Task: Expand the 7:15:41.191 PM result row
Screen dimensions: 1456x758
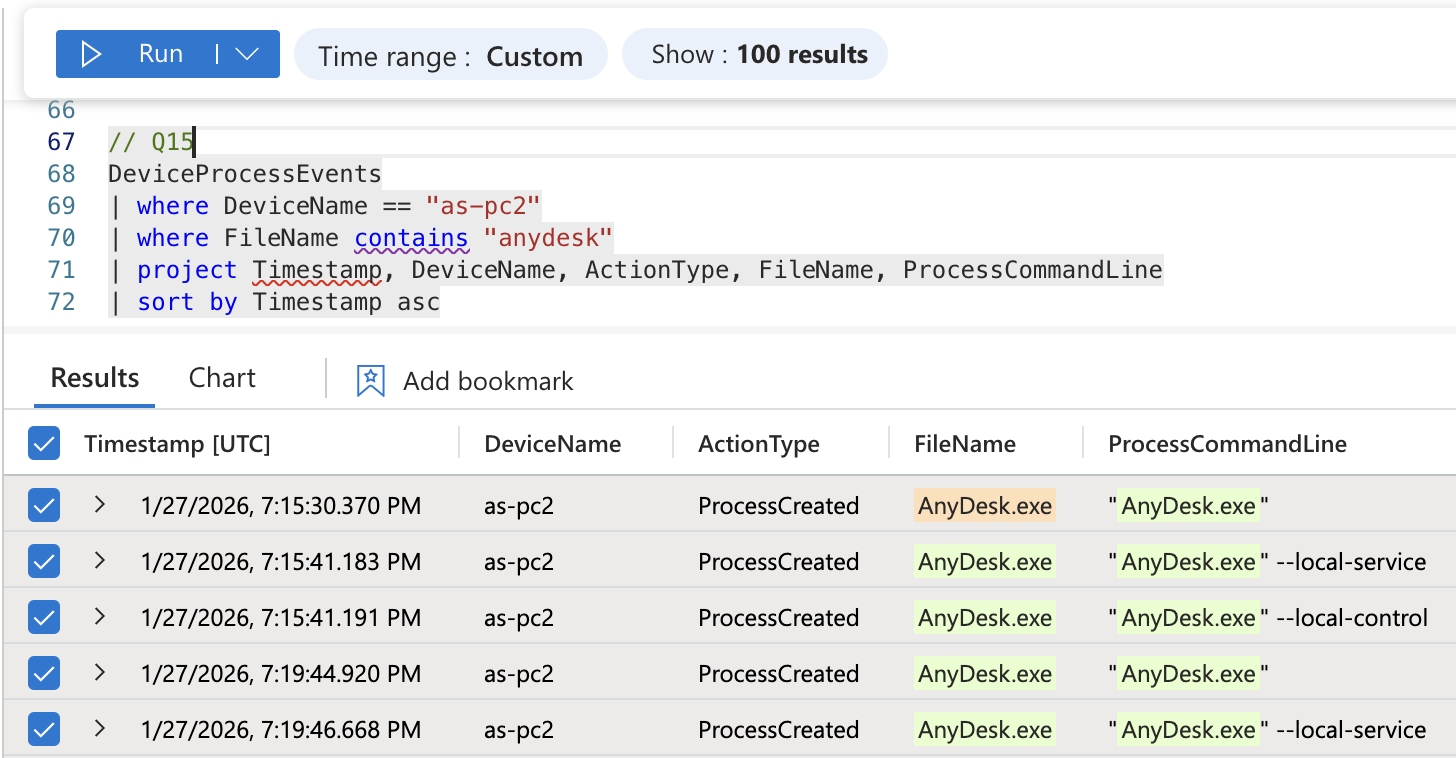Action: 99,617
